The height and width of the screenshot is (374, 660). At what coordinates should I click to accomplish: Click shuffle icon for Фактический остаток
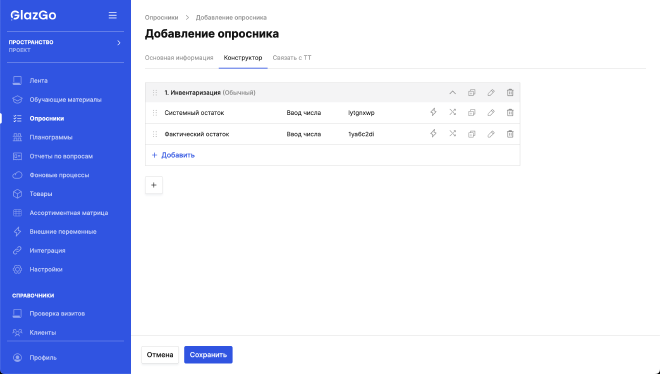[452, 134]
